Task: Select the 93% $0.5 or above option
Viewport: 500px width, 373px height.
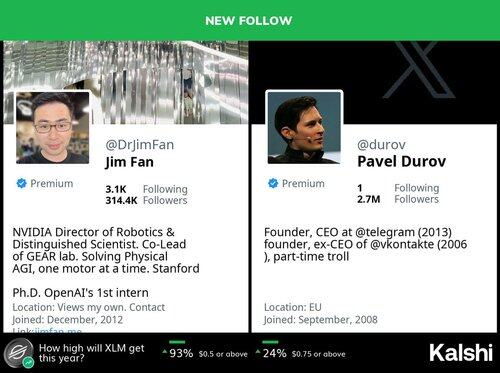Action: 205,353
